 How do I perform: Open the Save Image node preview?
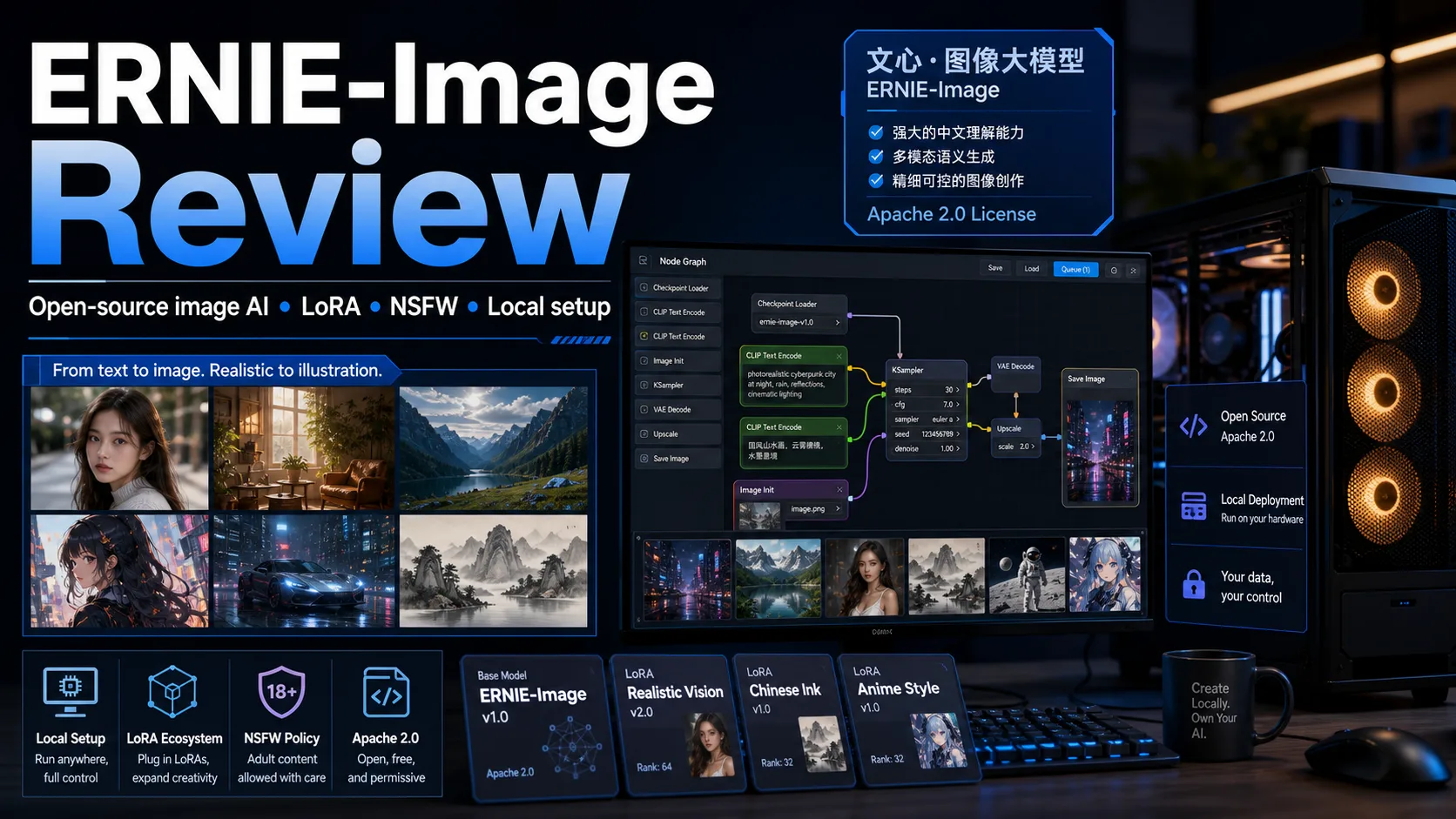(1101, 451)
